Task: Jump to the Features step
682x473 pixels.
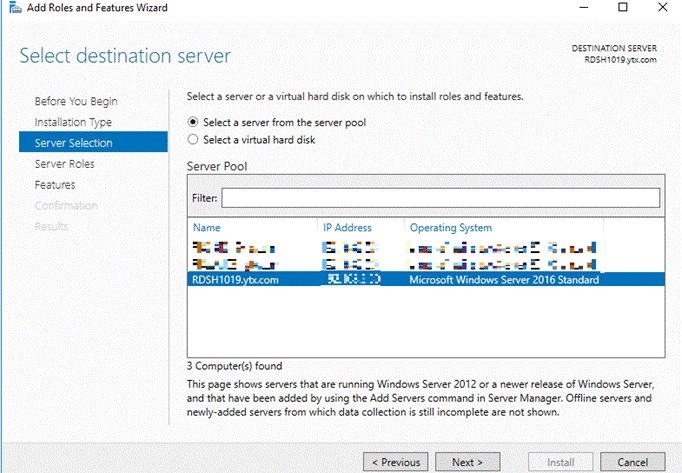Action: pos(55,185)
